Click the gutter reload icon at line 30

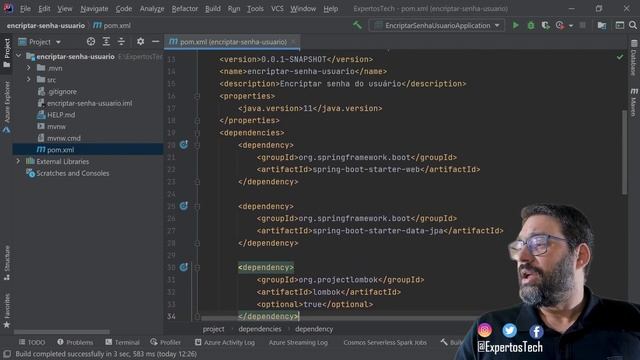point(184,267)
